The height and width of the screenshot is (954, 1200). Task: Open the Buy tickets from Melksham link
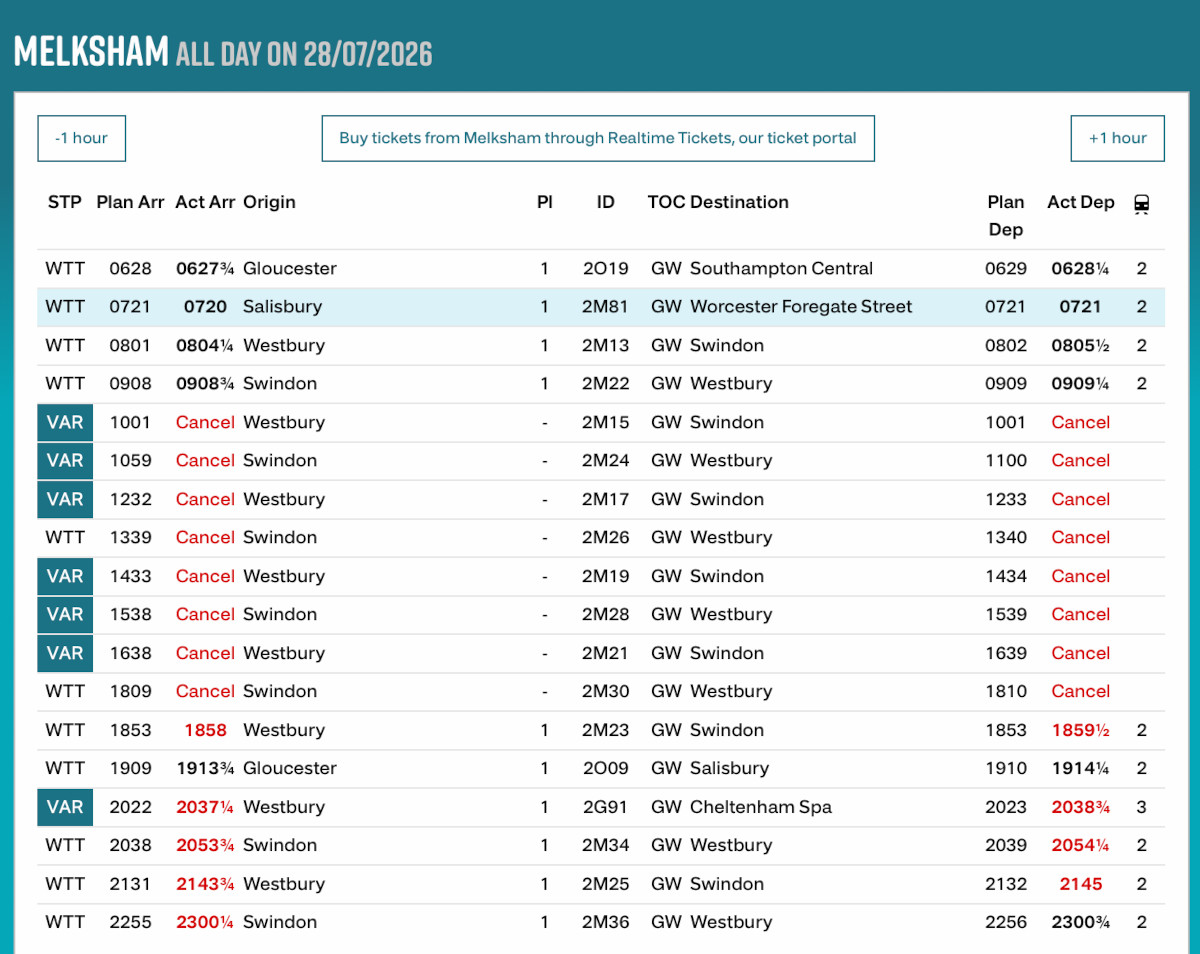click(x=598, y=138)
